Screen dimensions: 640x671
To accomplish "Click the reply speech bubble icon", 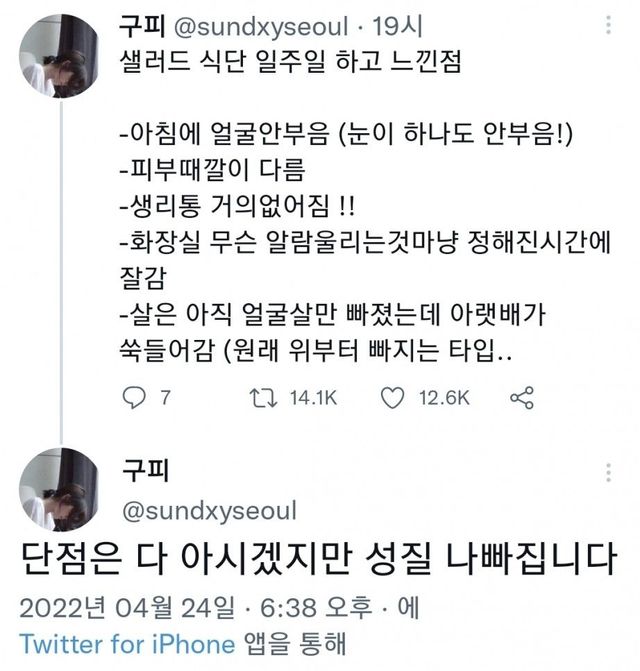I will [x=134, y=398].
